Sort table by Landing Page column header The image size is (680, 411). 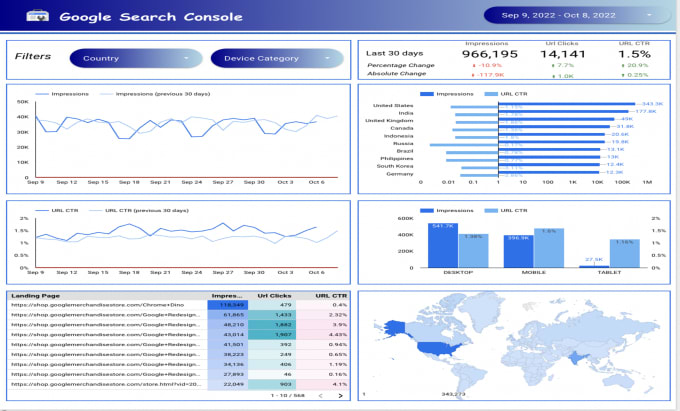click(x=36, y=296)
